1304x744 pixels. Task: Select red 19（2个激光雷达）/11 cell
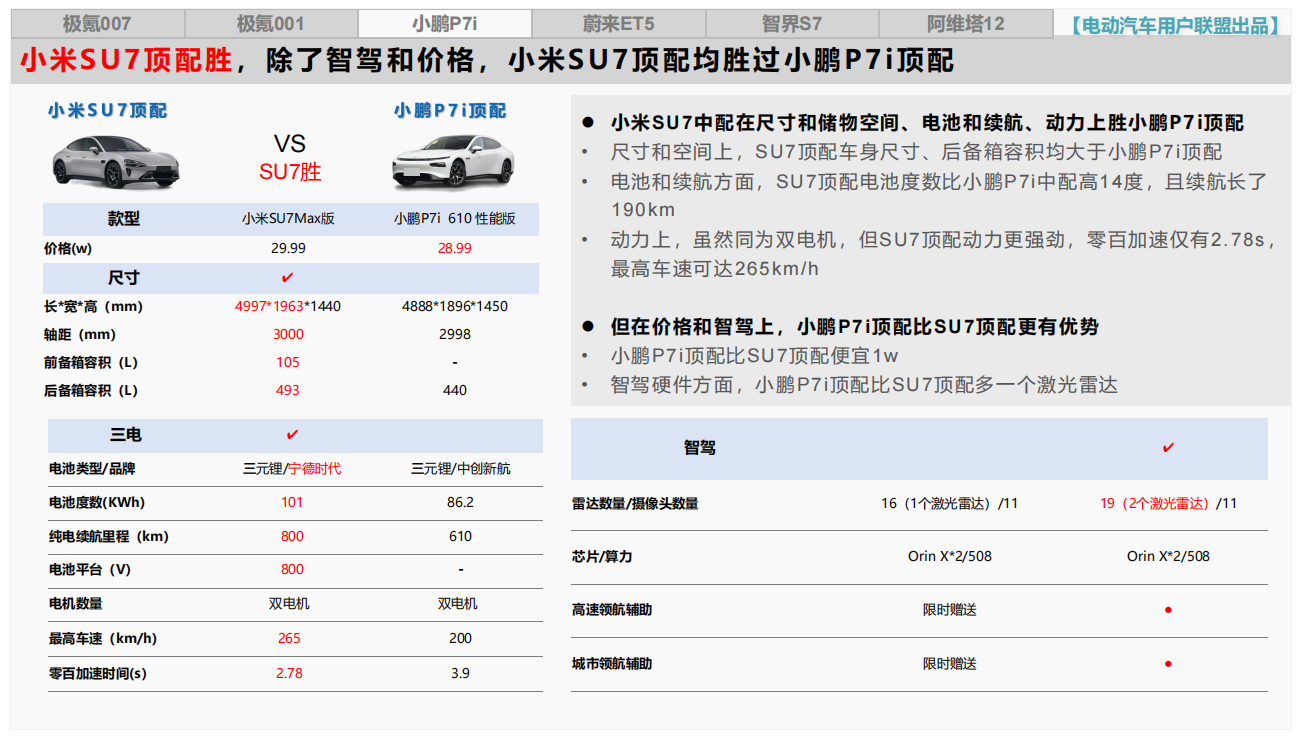pos(1168,503)
